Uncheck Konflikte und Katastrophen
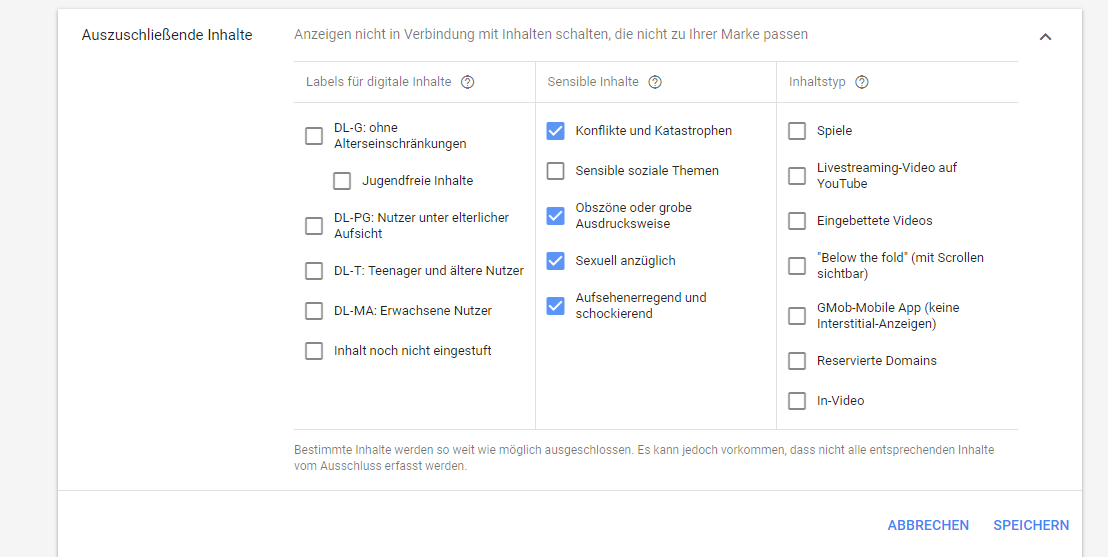 pyautogui.click(x=555, y=131)
